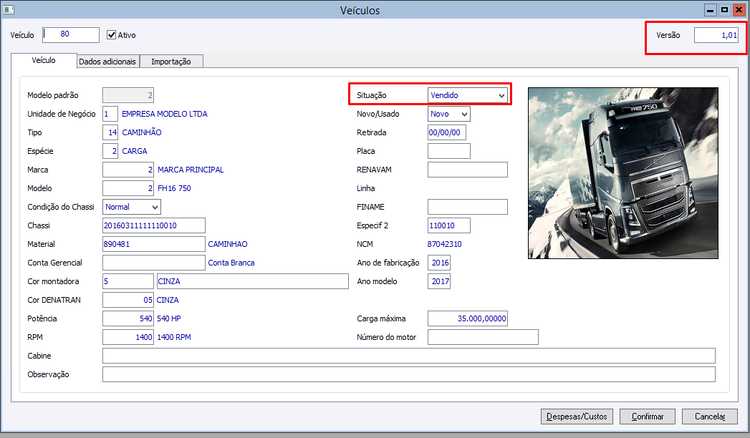Open the Importação tab
Image resolution: width=750 pixels, height=438 pixels.
click(171, 61)
